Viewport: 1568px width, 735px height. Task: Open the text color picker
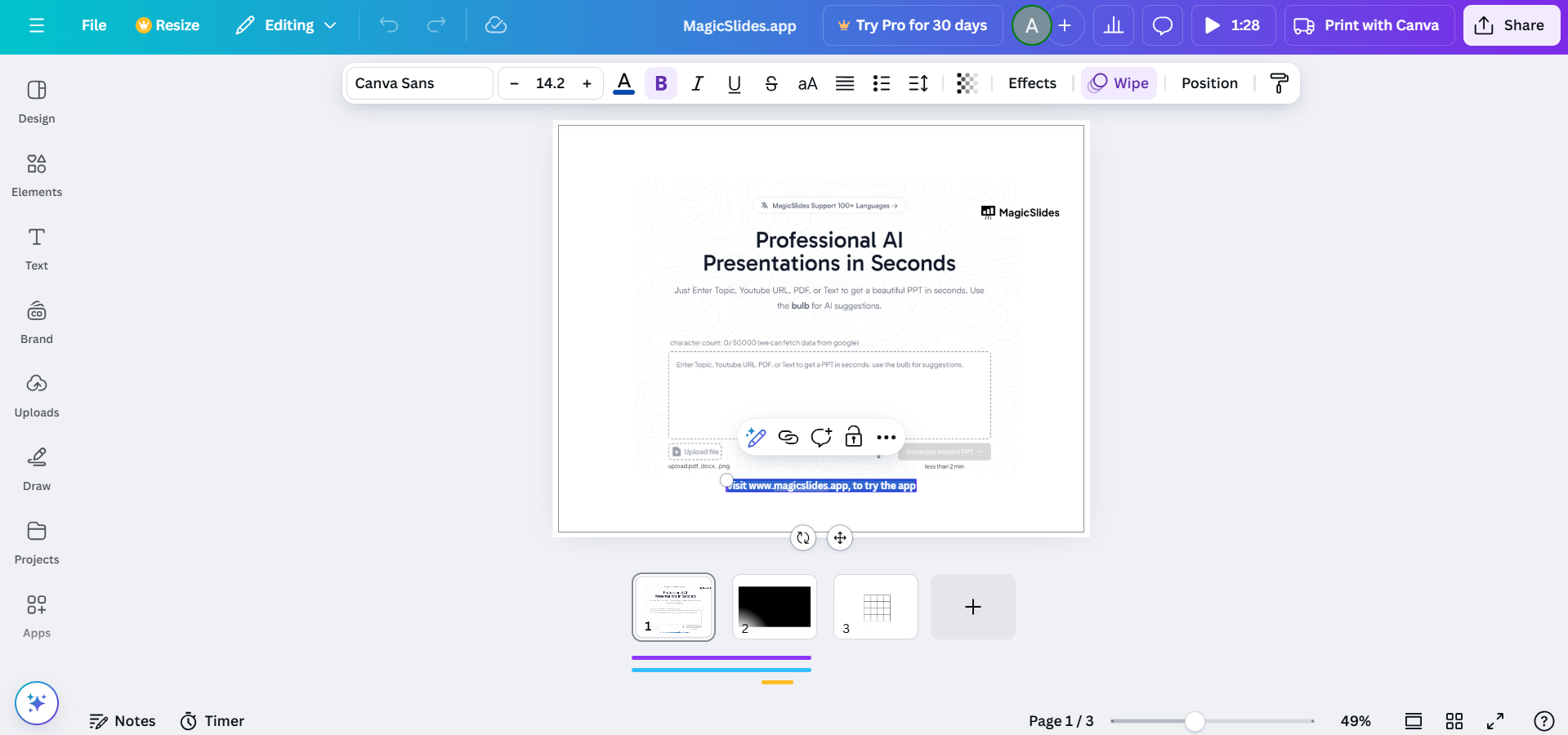tap(624, 83)
